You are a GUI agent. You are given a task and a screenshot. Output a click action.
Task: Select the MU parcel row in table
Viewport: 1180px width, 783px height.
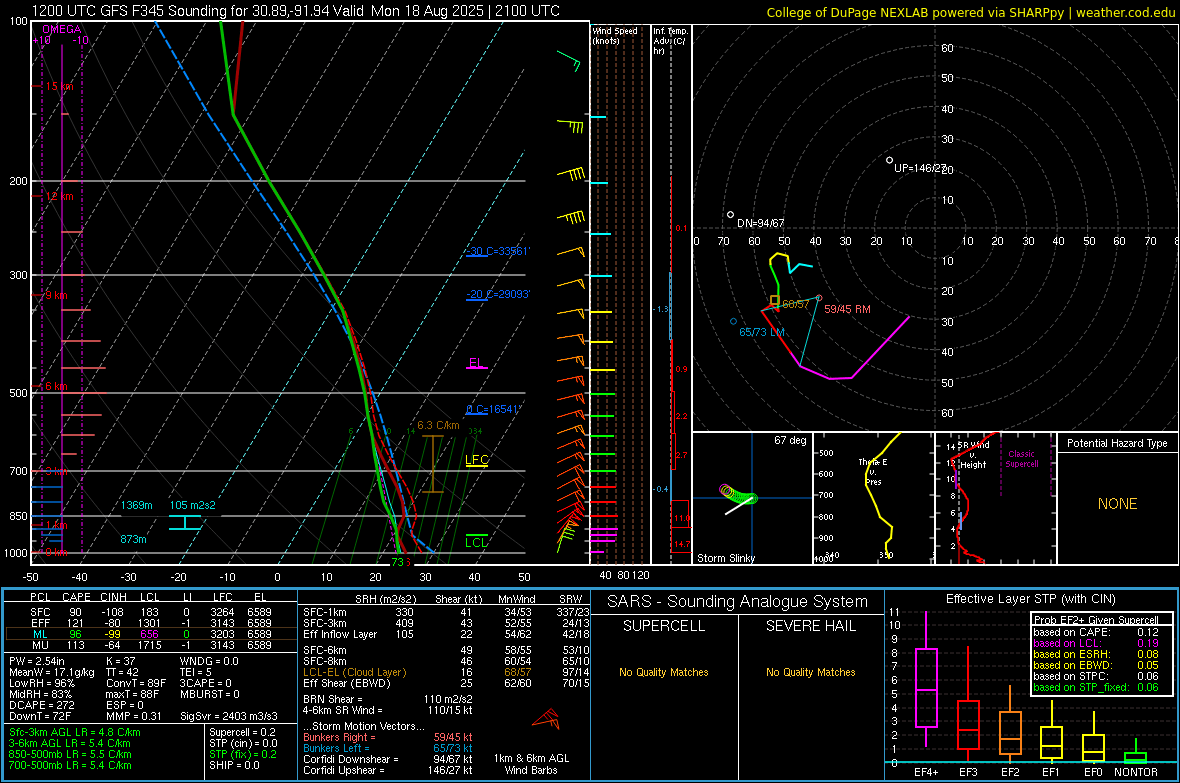151,645
